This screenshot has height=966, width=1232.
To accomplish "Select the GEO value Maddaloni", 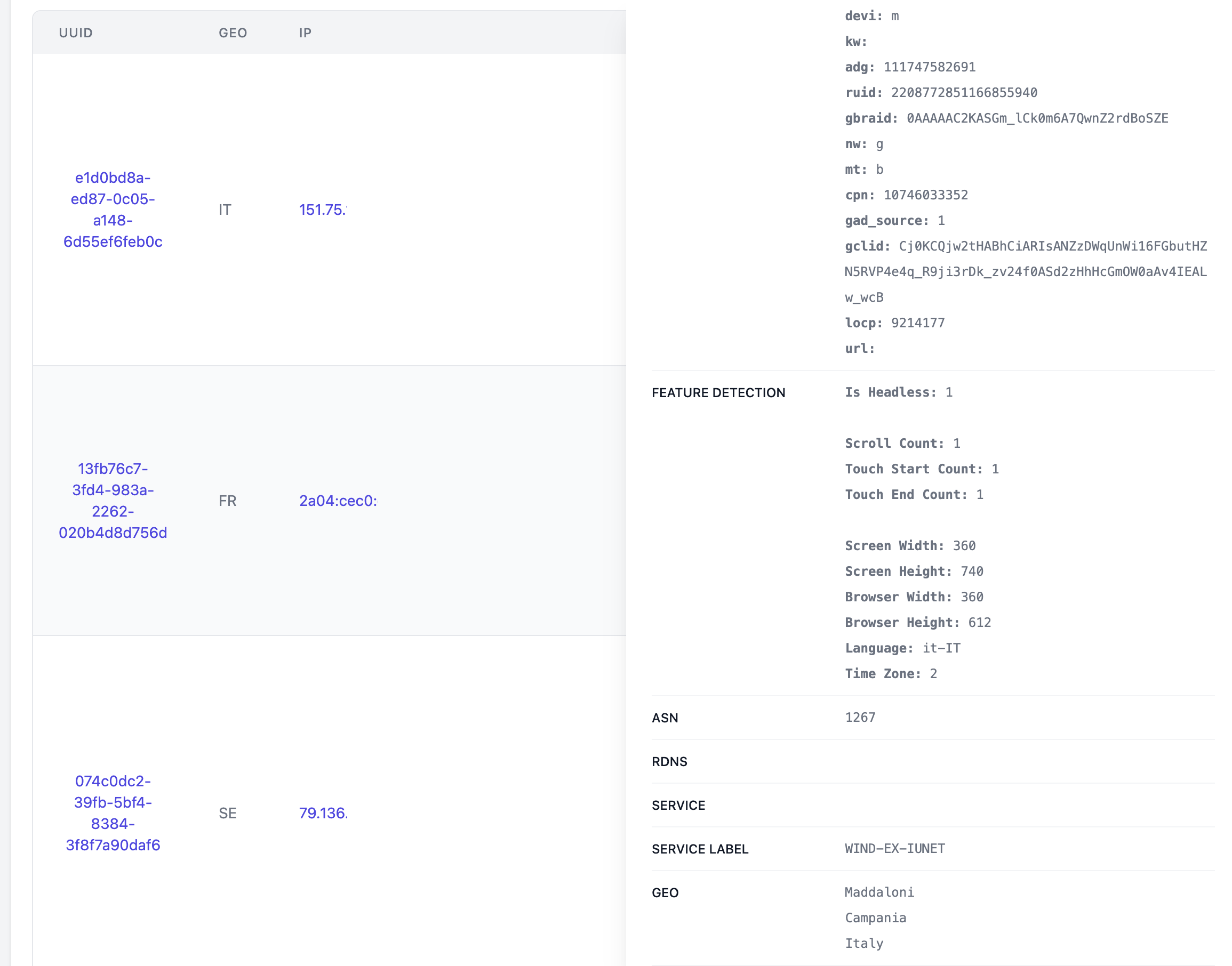I will (x=879, y=892).
